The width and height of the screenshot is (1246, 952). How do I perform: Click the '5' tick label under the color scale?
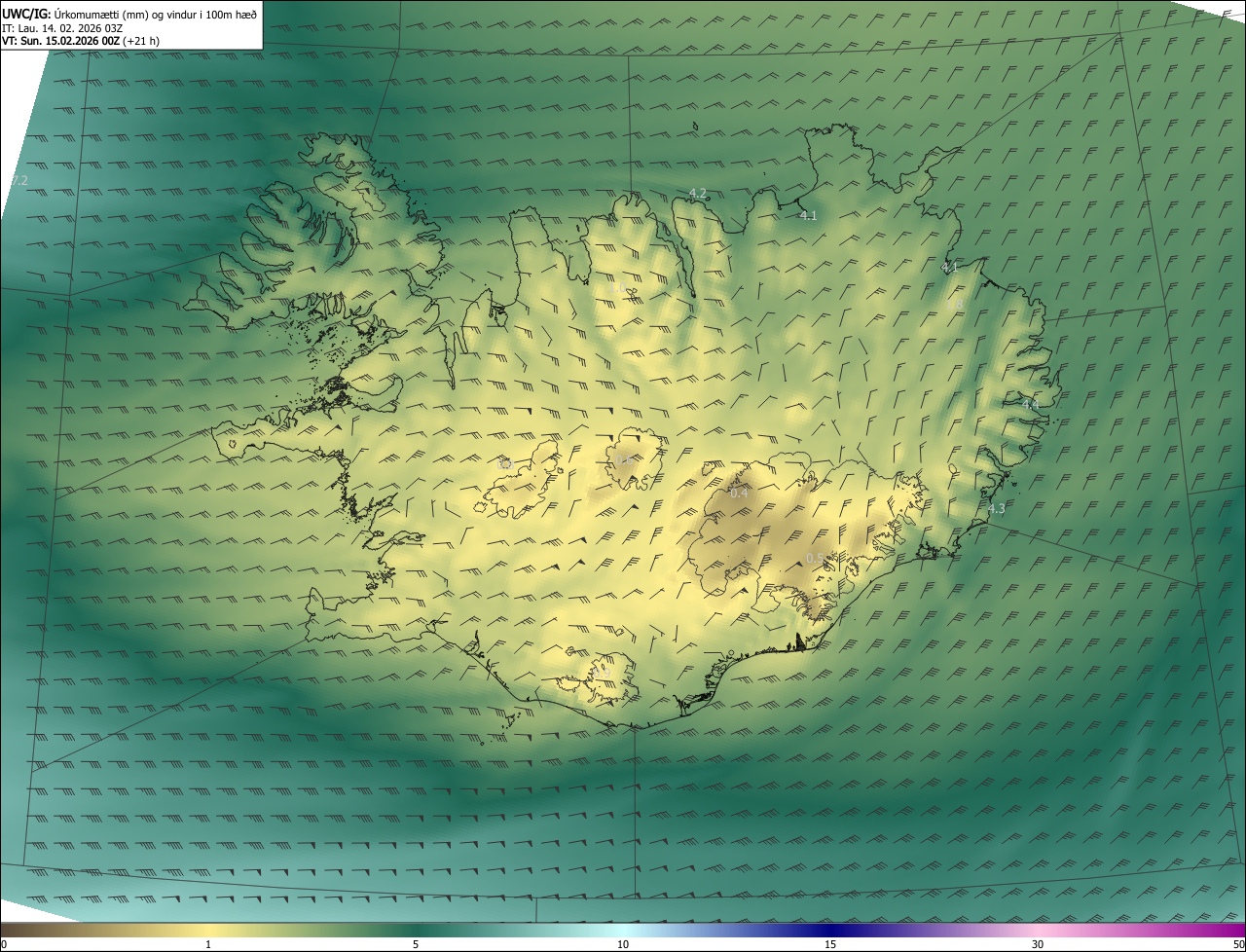click(x=416, y=945)
